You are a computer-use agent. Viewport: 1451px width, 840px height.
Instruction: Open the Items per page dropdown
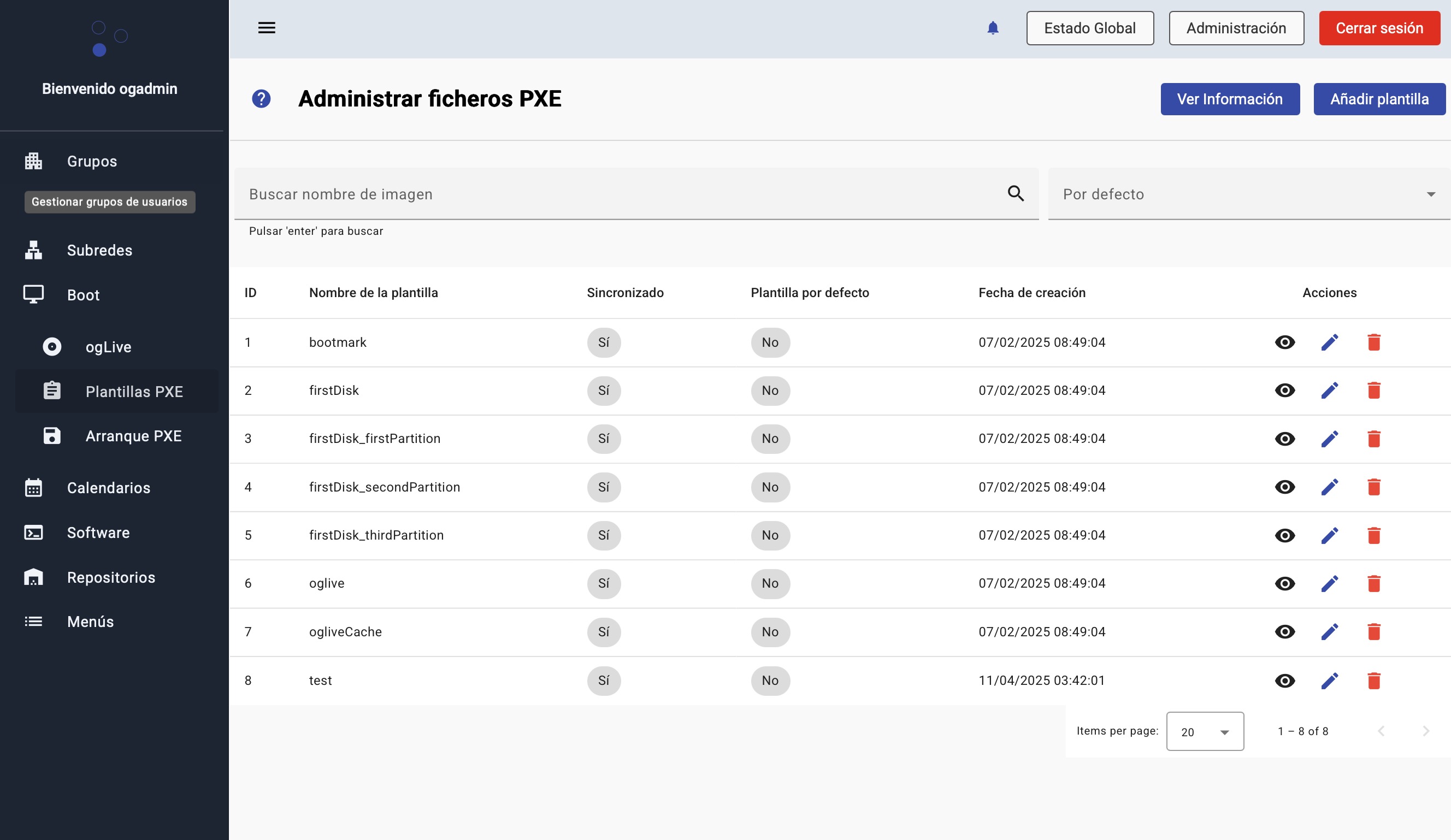click(1205, 732)
